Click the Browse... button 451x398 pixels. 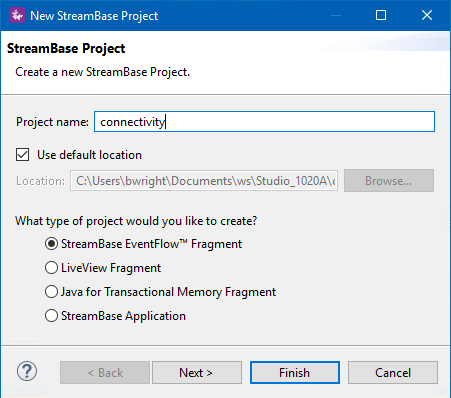click(x=389, y=181)
